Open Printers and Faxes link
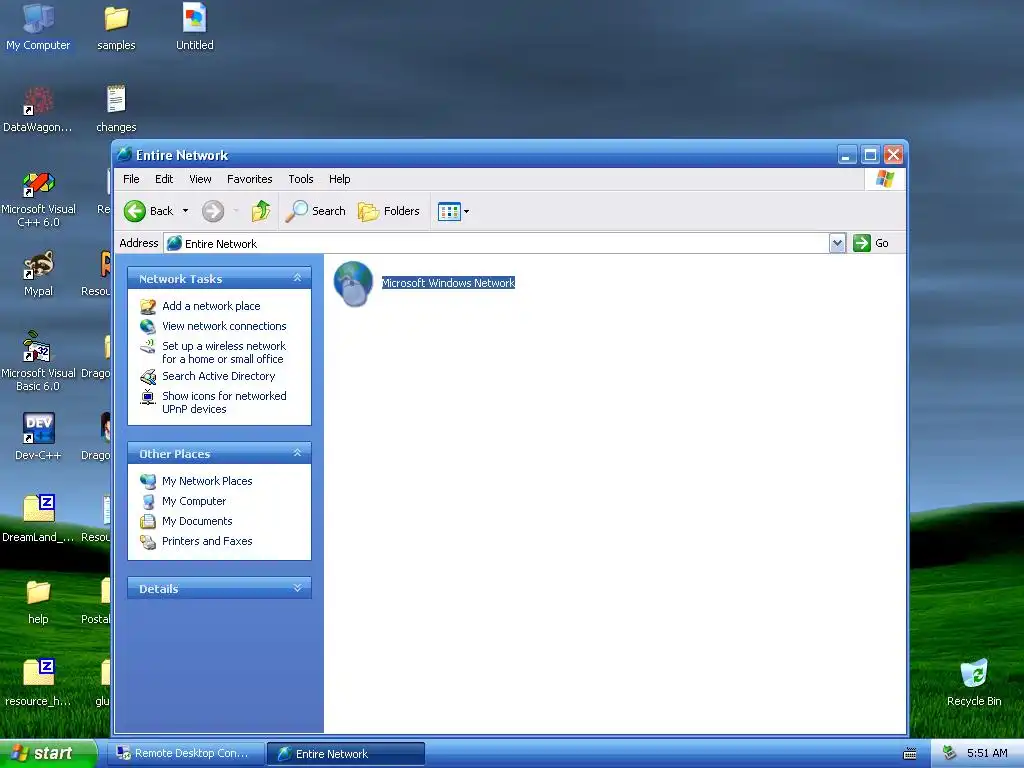 tap(207, 541)
